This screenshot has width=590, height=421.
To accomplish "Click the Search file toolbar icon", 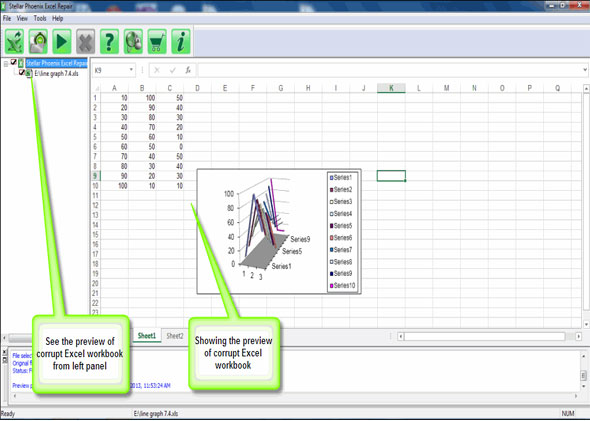I will (38, 41).
